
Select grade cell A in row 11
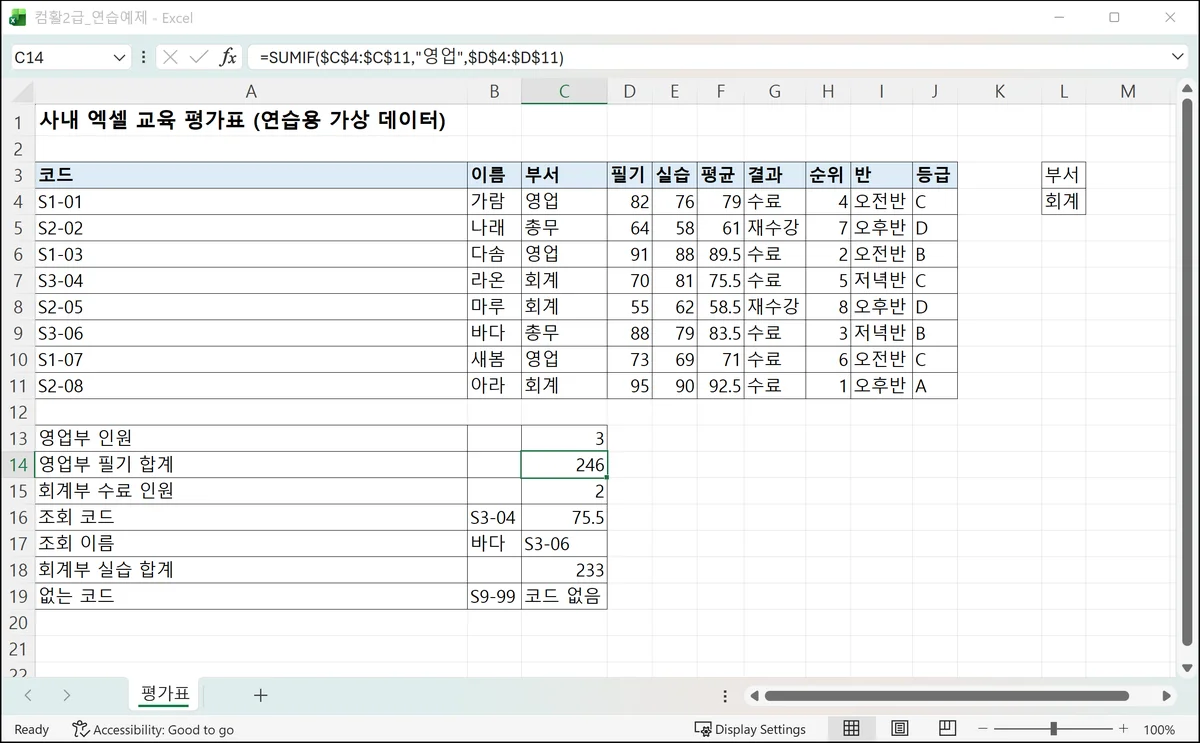934,385
